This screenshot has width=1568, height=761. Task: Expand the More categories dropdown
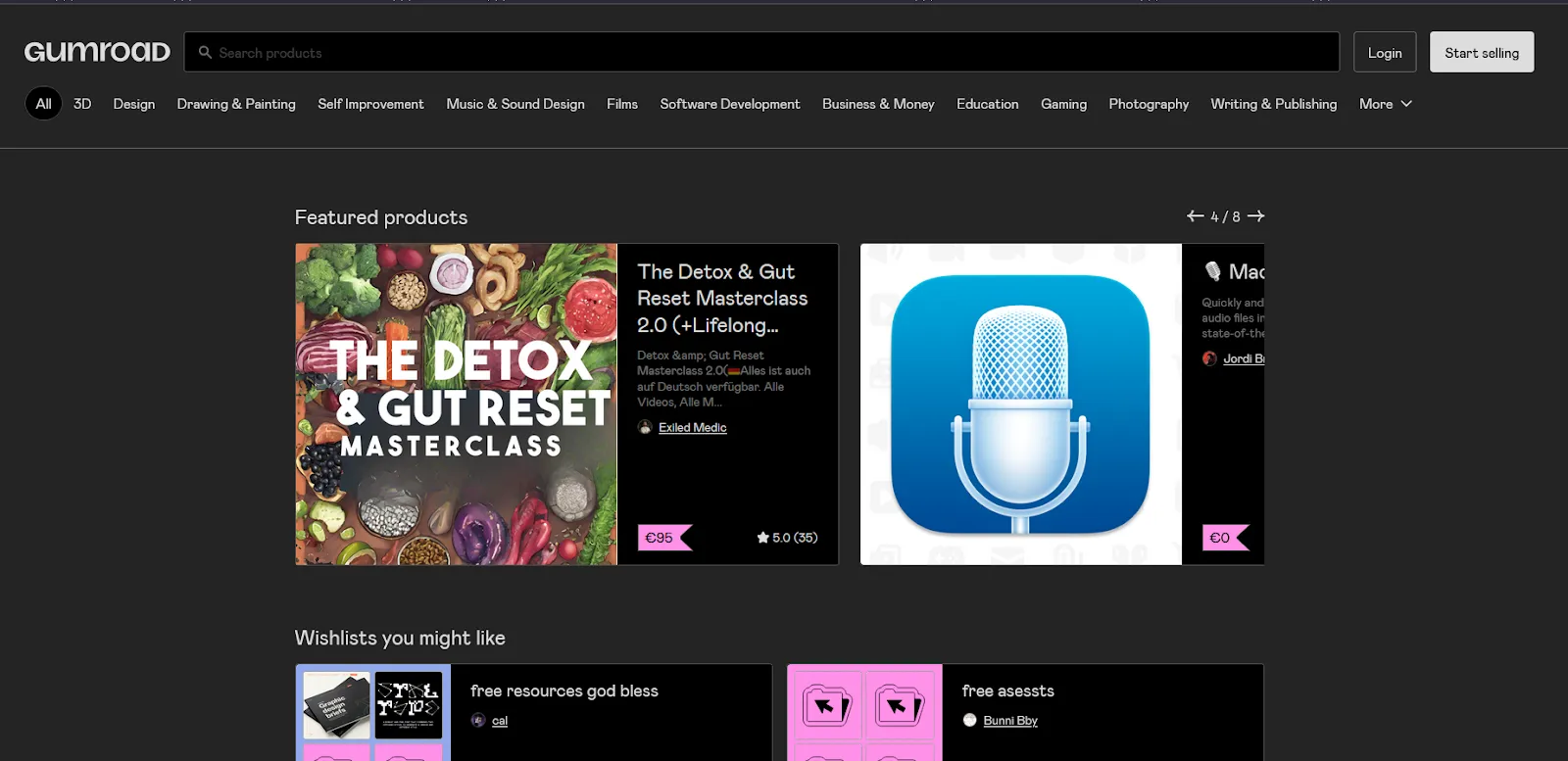tap(1385, 104)
